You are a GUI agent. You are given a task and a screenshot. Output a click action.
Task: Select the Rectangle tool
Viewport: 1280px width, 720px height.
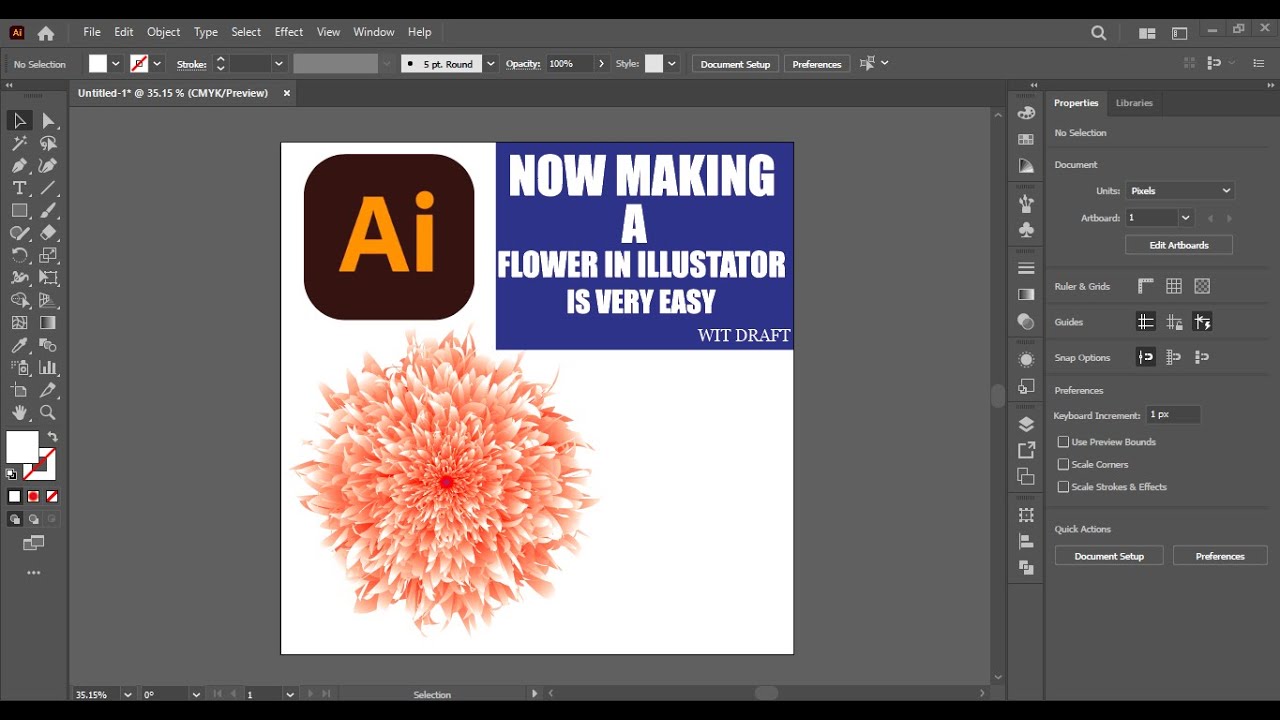pyautogui.click(x=19, y=211)
